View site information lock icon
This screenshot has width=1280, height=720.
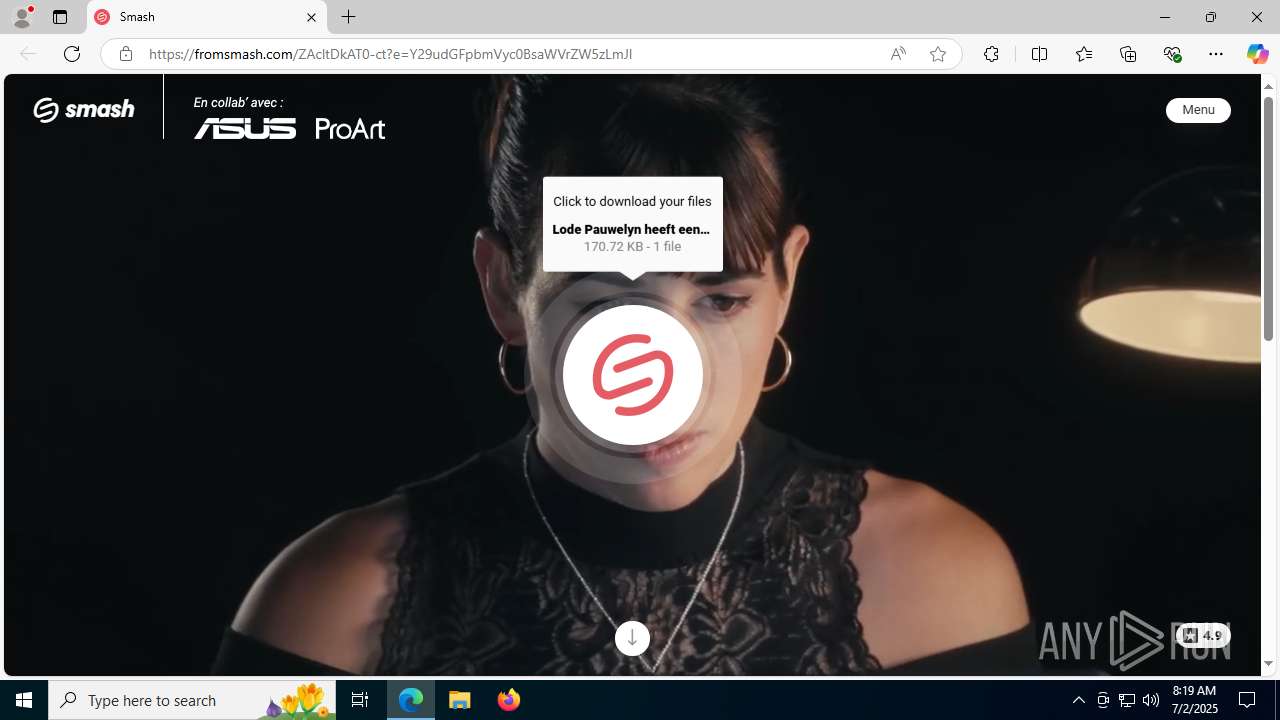126,54
